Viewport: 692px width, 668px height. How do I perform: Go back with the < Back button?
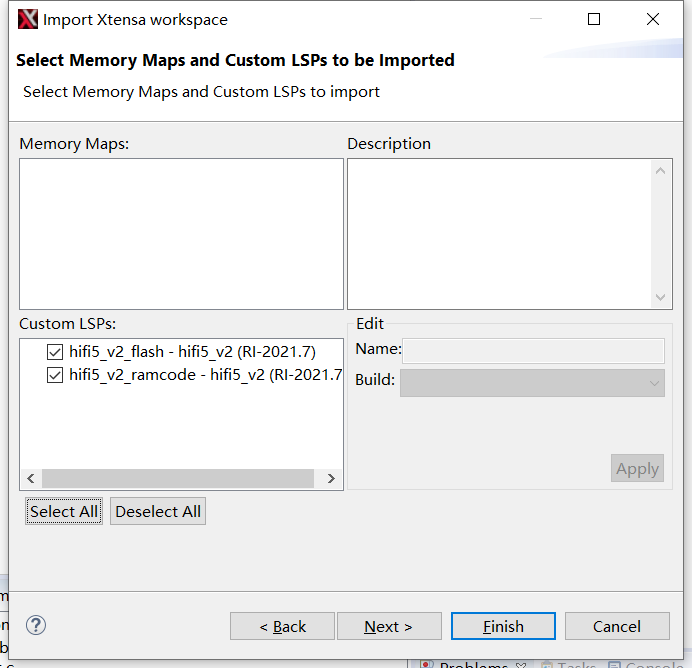(x=282, y=626)
